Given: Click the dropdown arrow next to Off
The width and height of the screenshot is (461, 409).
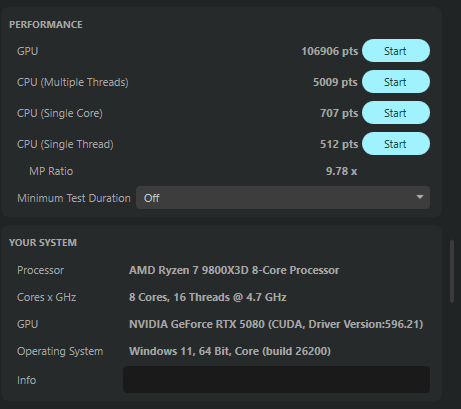Looking at the screenshot, I should 420,197.
